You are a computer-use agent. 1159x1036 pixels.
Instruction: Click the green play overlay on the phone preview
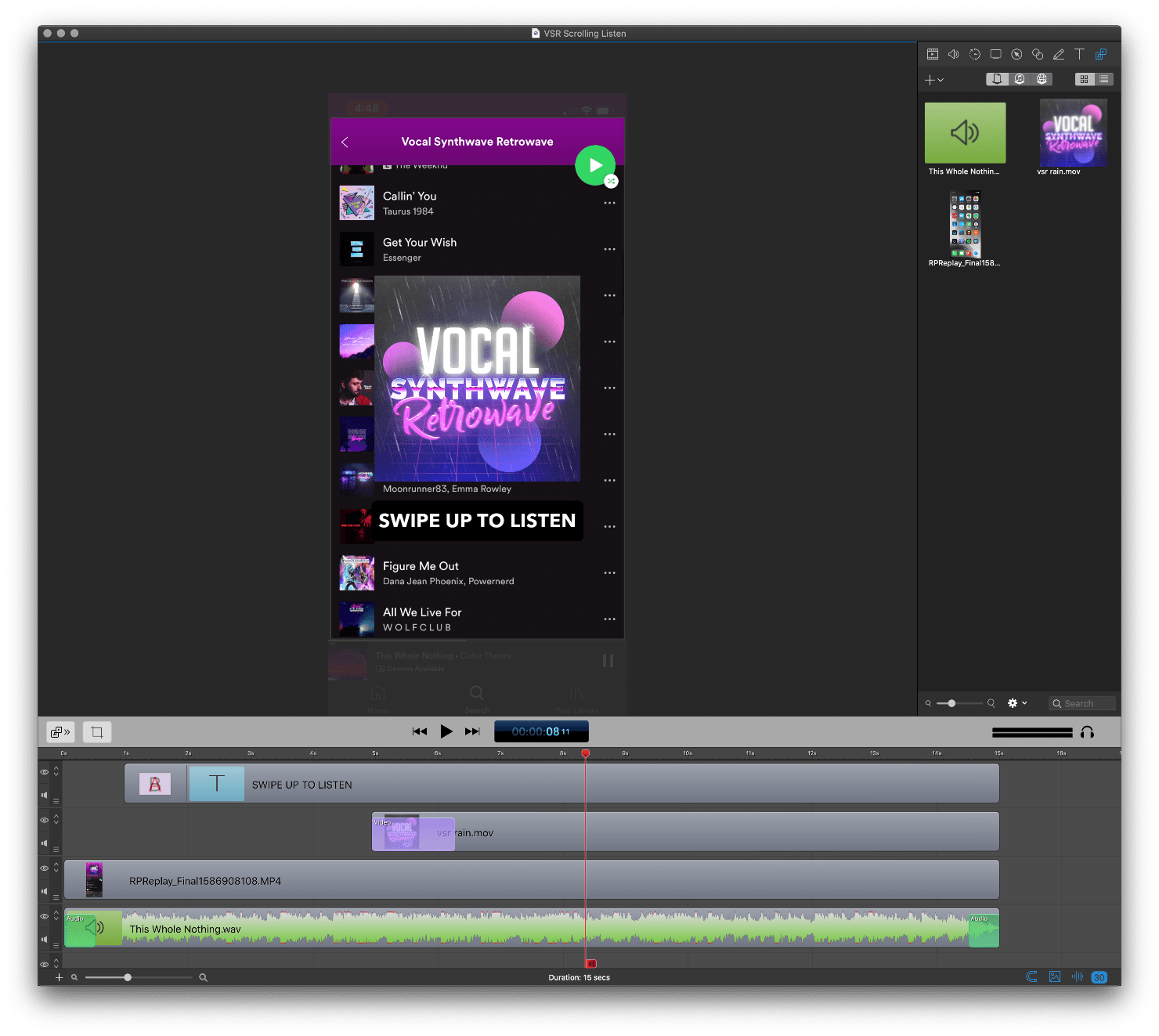[x=594, y=165]
